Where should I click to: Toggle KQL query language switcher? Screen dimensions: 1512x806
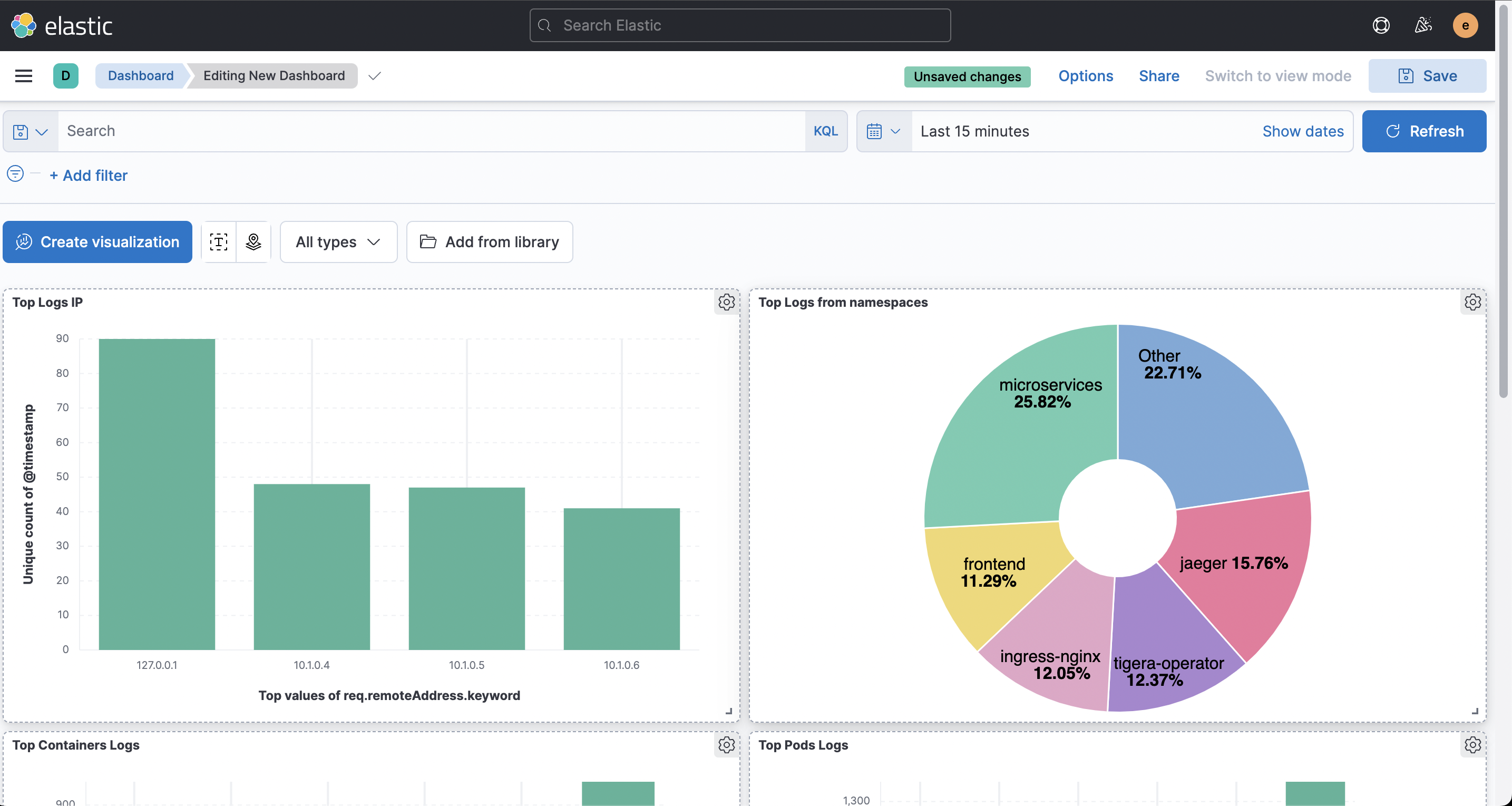pos(825,131)
